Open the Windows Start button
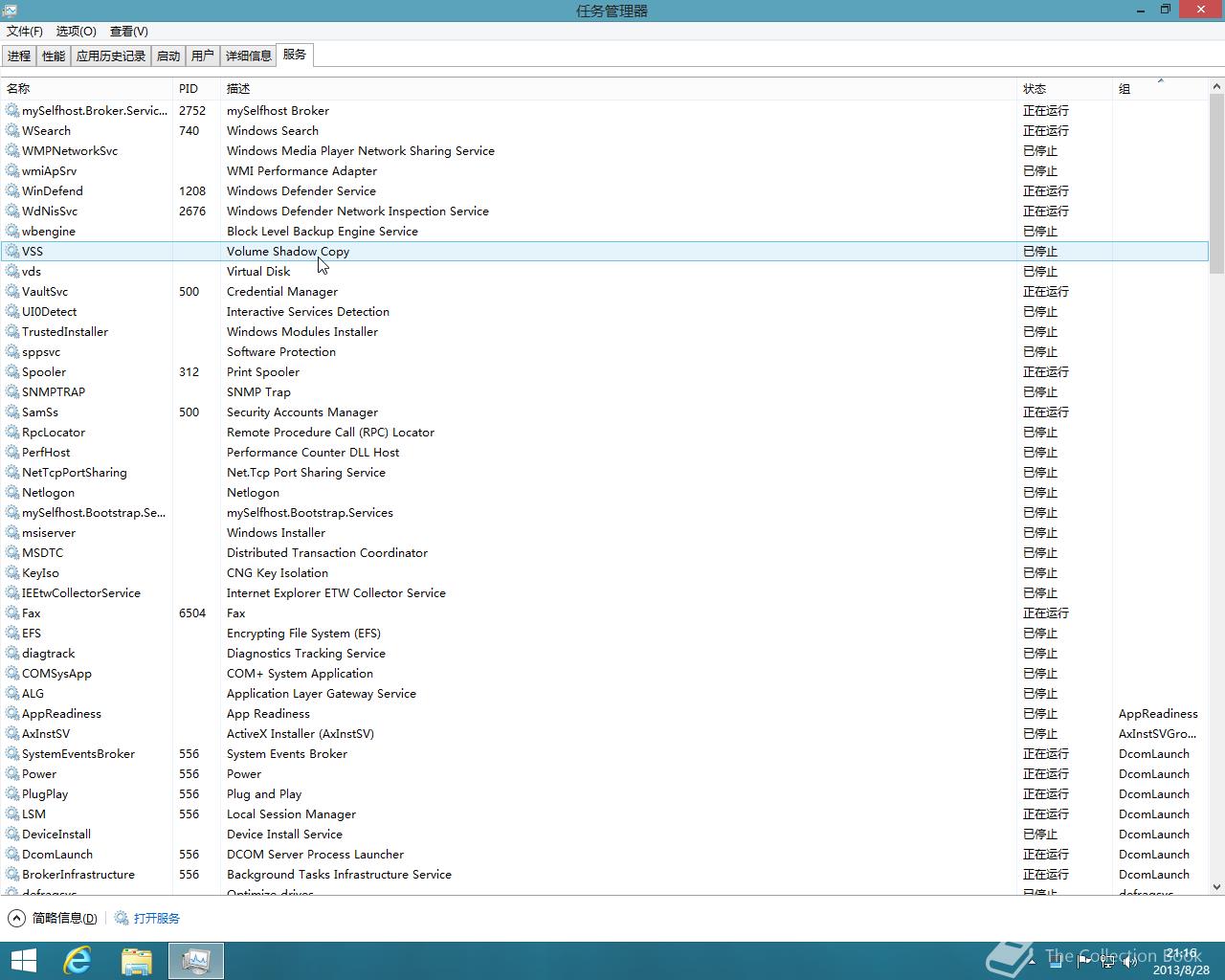 tap(23, 961)
